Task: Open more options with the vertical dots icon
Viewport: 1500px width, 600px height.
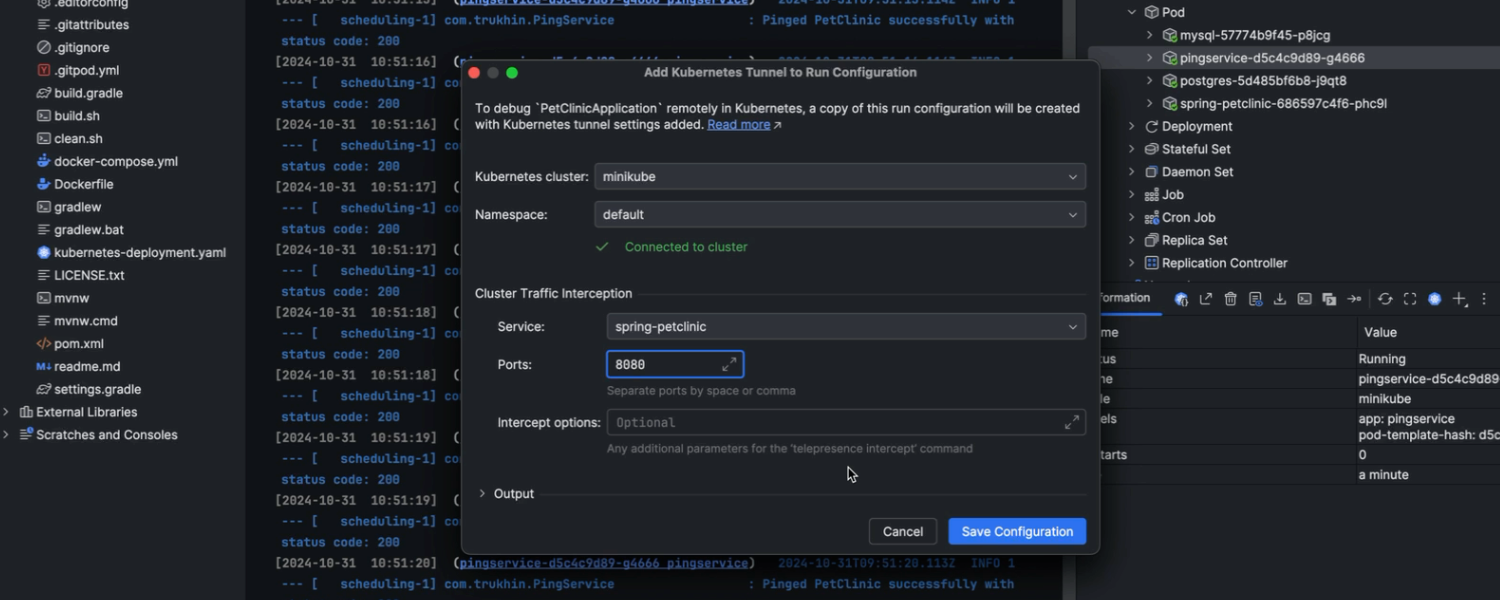Action: [x=1483, y=299]
